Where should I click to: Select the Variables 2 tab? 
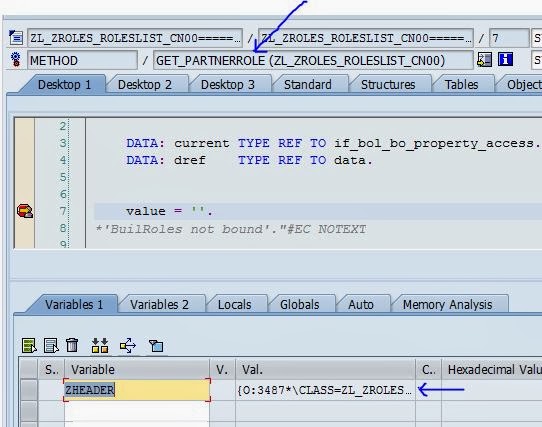(x=159, y=305)
